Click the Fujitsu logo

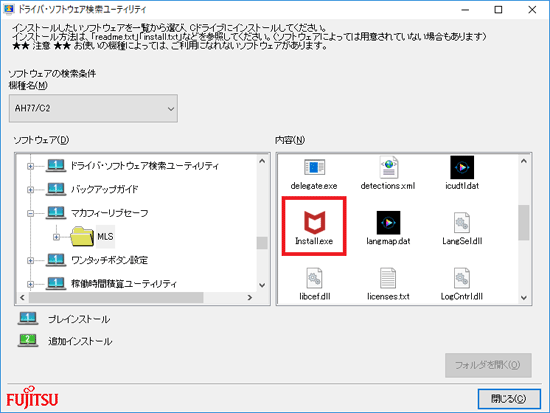[x=32, y=398]
